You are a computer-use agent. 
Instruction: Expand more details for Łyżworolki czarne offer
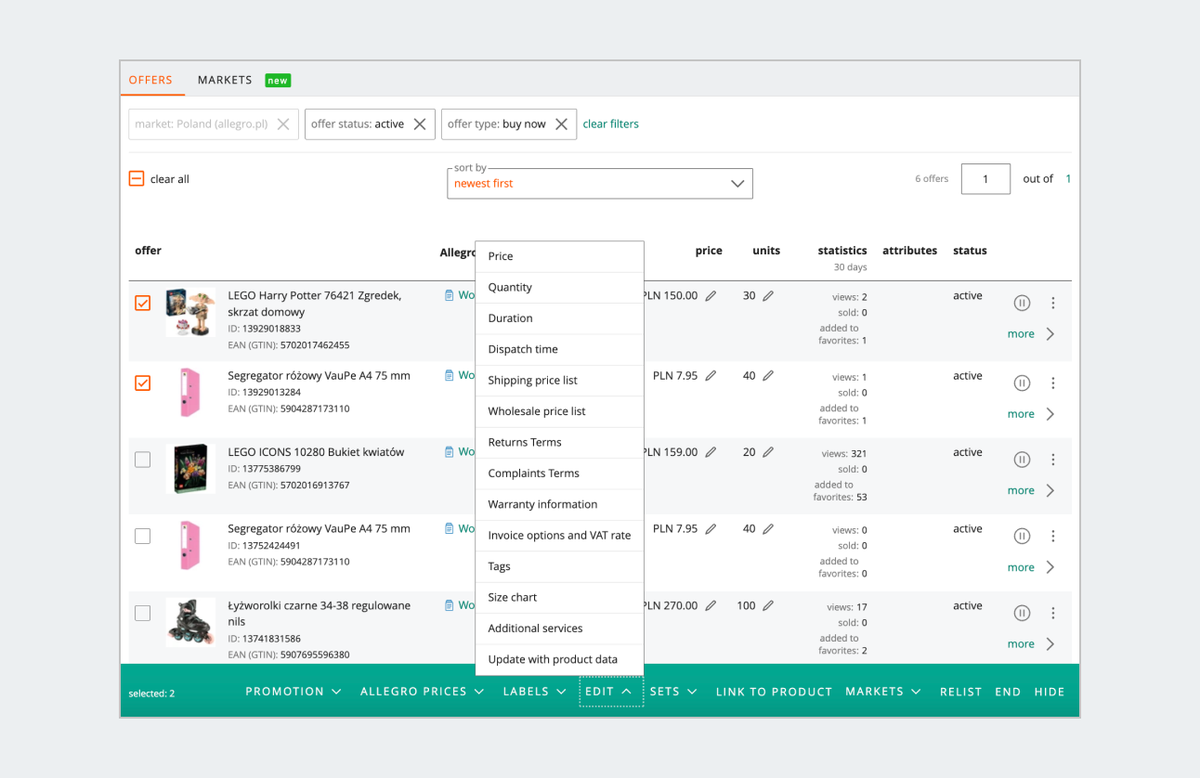[1031, 644]
